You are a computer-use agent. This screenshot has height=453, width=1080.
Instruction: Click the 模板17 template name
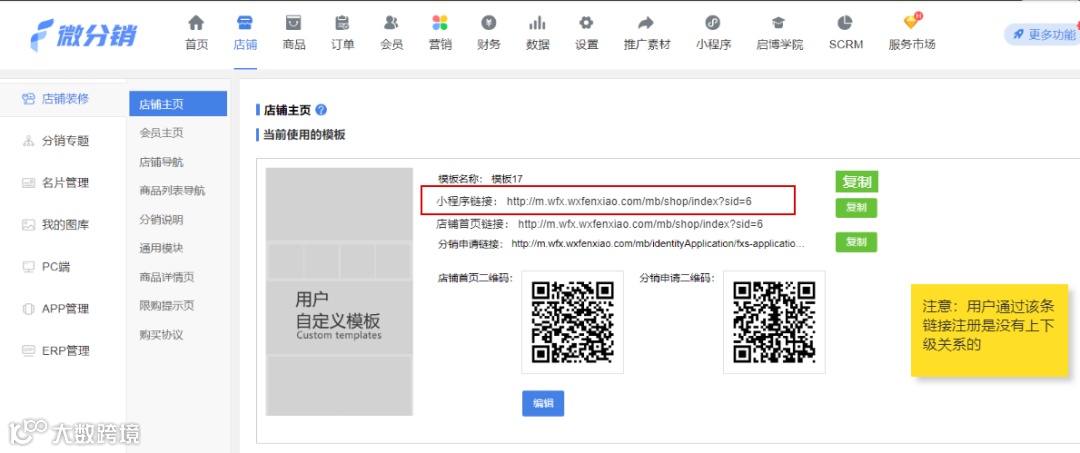tap(506, 179)
